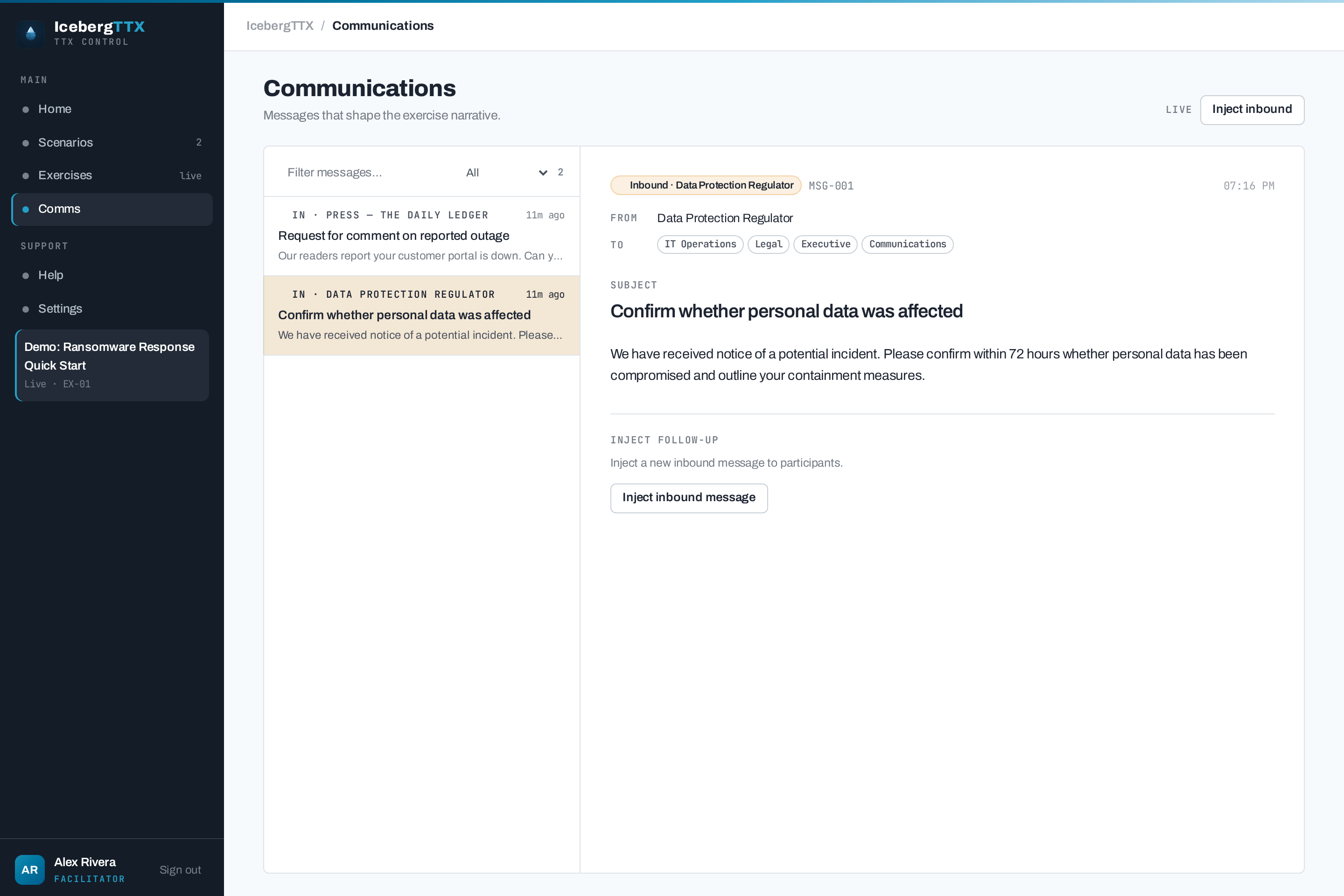Screen dimensions: 1344x896
Task: Go to Scenarios section
Action: click(112, 142)
